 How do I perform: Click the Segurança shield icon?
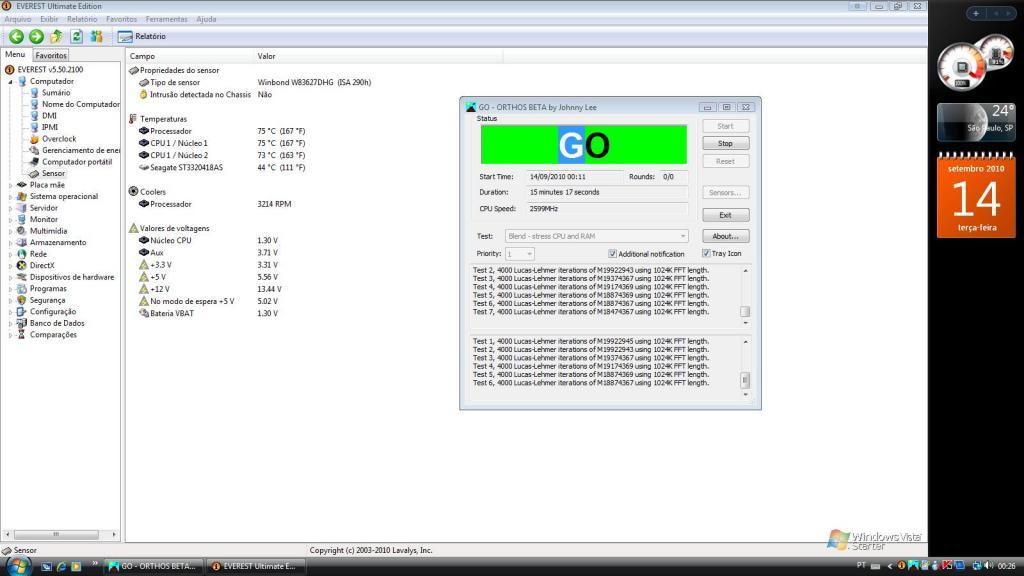tap(22, 300)
